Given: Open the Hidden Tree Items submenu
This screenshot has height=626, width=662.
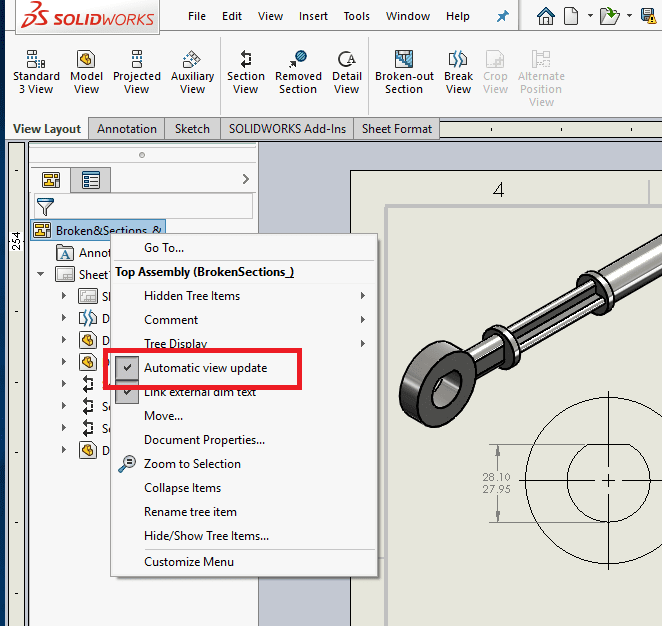Looking at the screenshot, I should pyautogui.click(x=244, y=295).
